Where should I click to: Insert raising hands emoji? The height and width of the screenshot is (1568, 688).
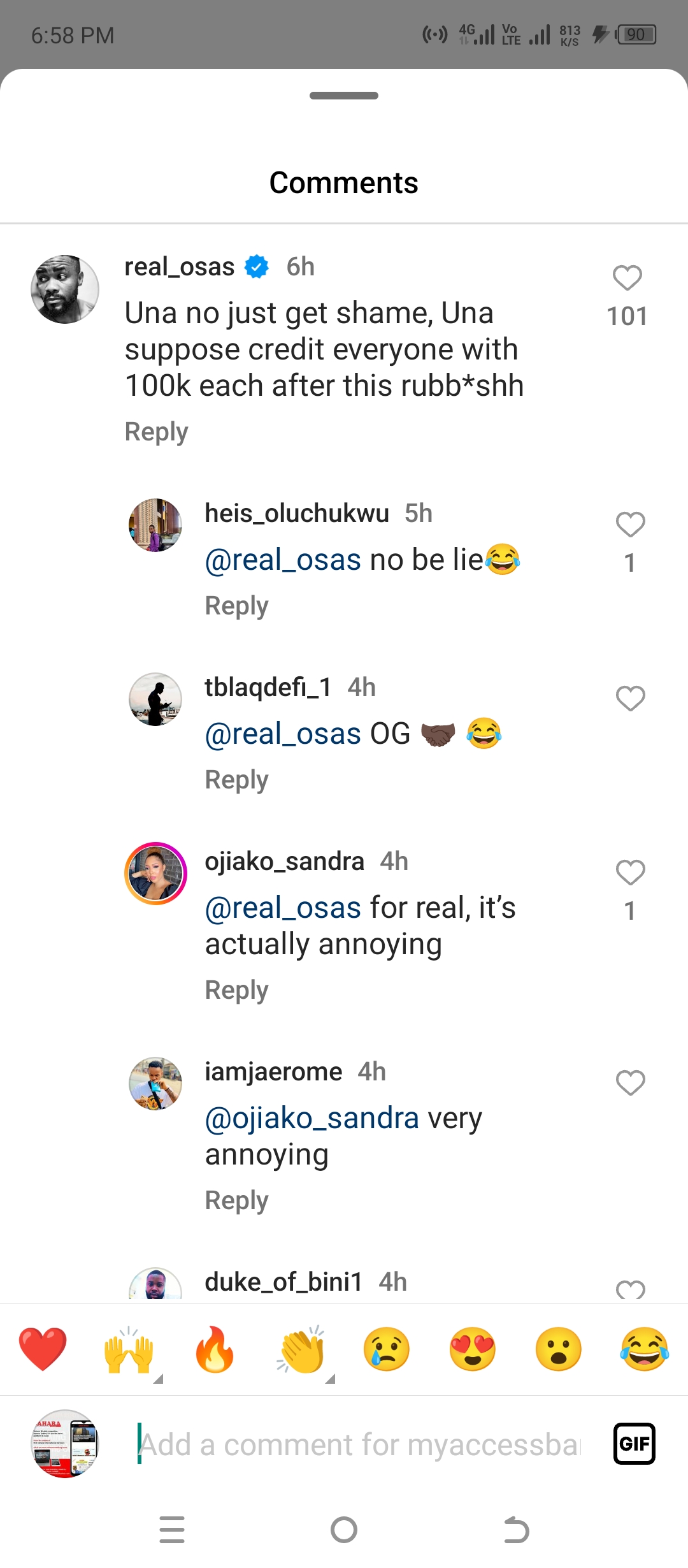pyautogui.click(x=129, y=1349)
